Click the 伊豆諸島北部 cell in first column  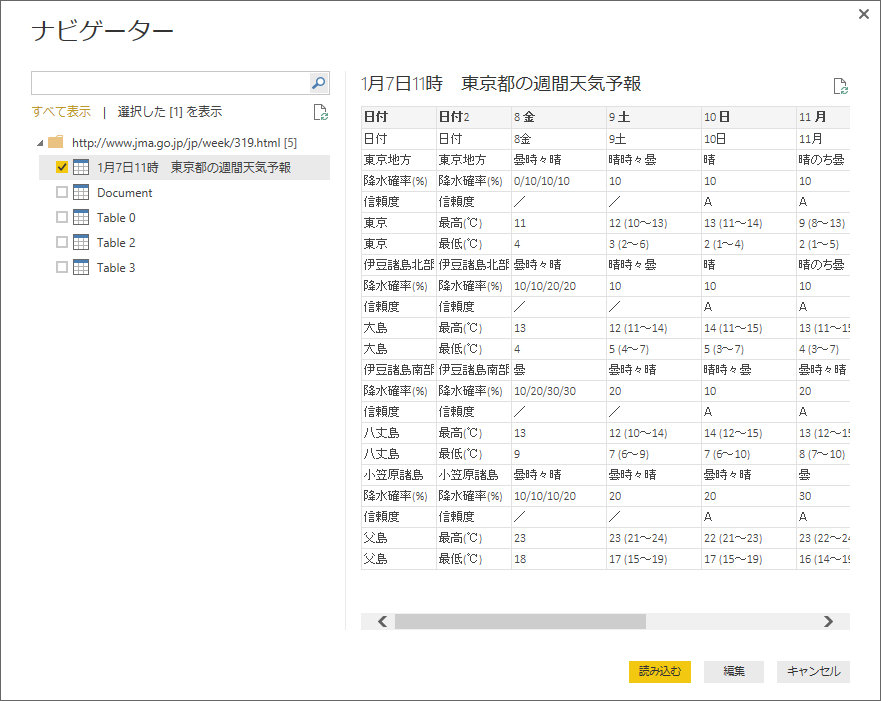(398, 265)
